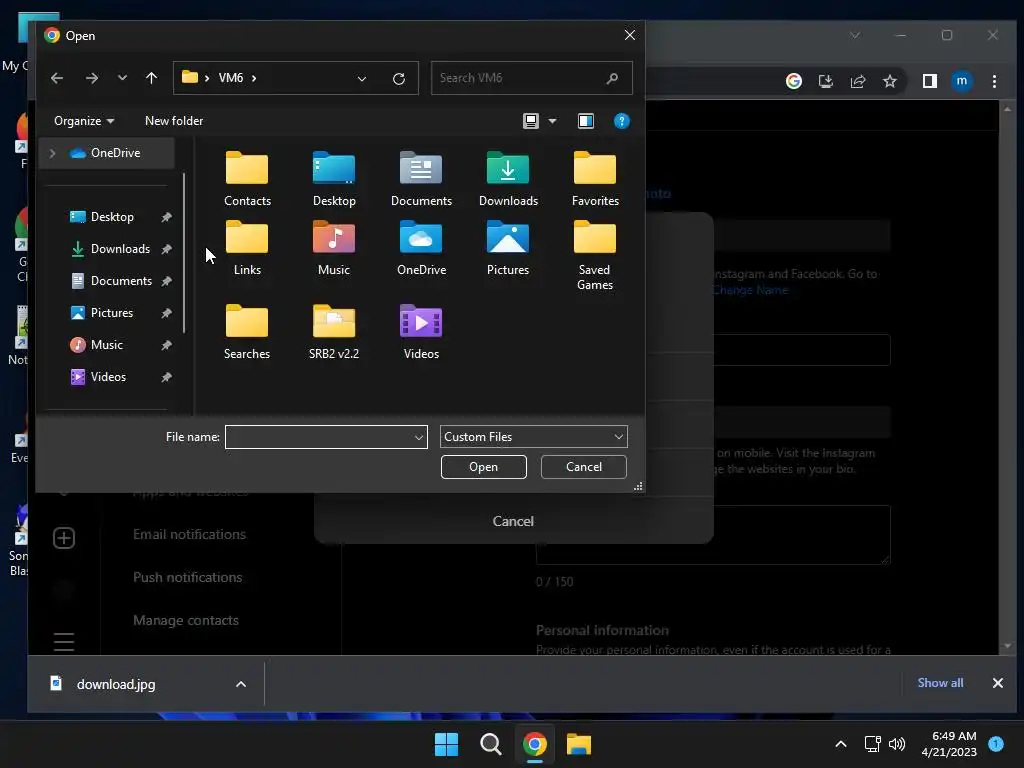
Task: Click the New folder button
Action: click(x=174, y=121)
